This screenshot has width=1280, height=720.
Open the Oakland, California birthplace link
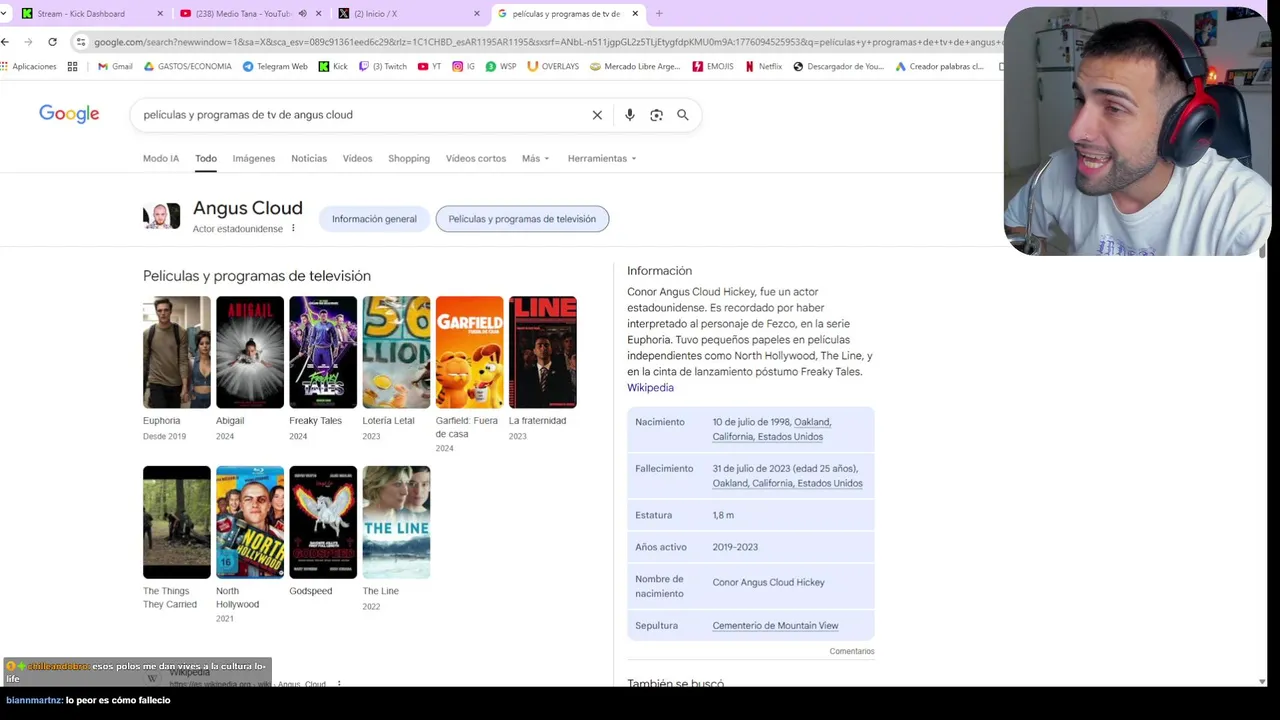(x=772, y=429)
